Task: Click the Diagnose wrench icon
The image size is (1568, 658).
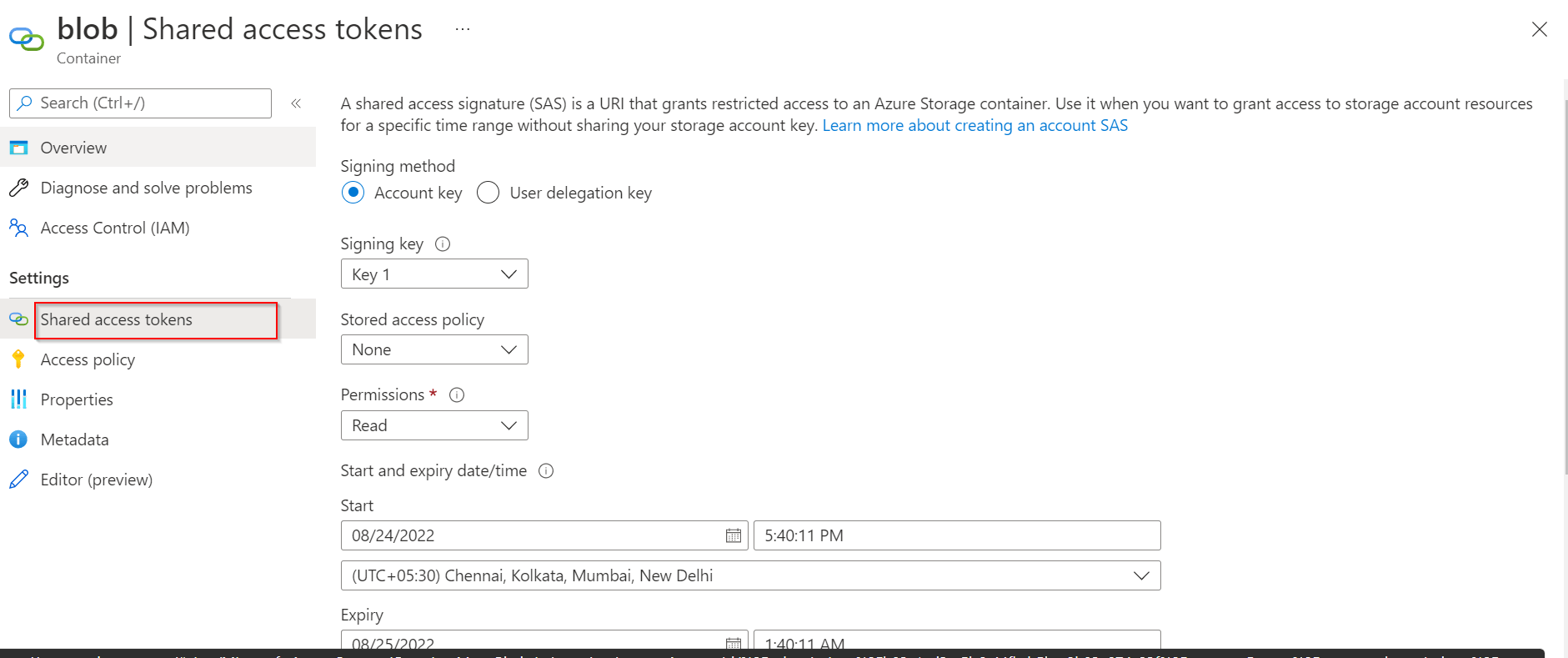Action: [18, 188]
